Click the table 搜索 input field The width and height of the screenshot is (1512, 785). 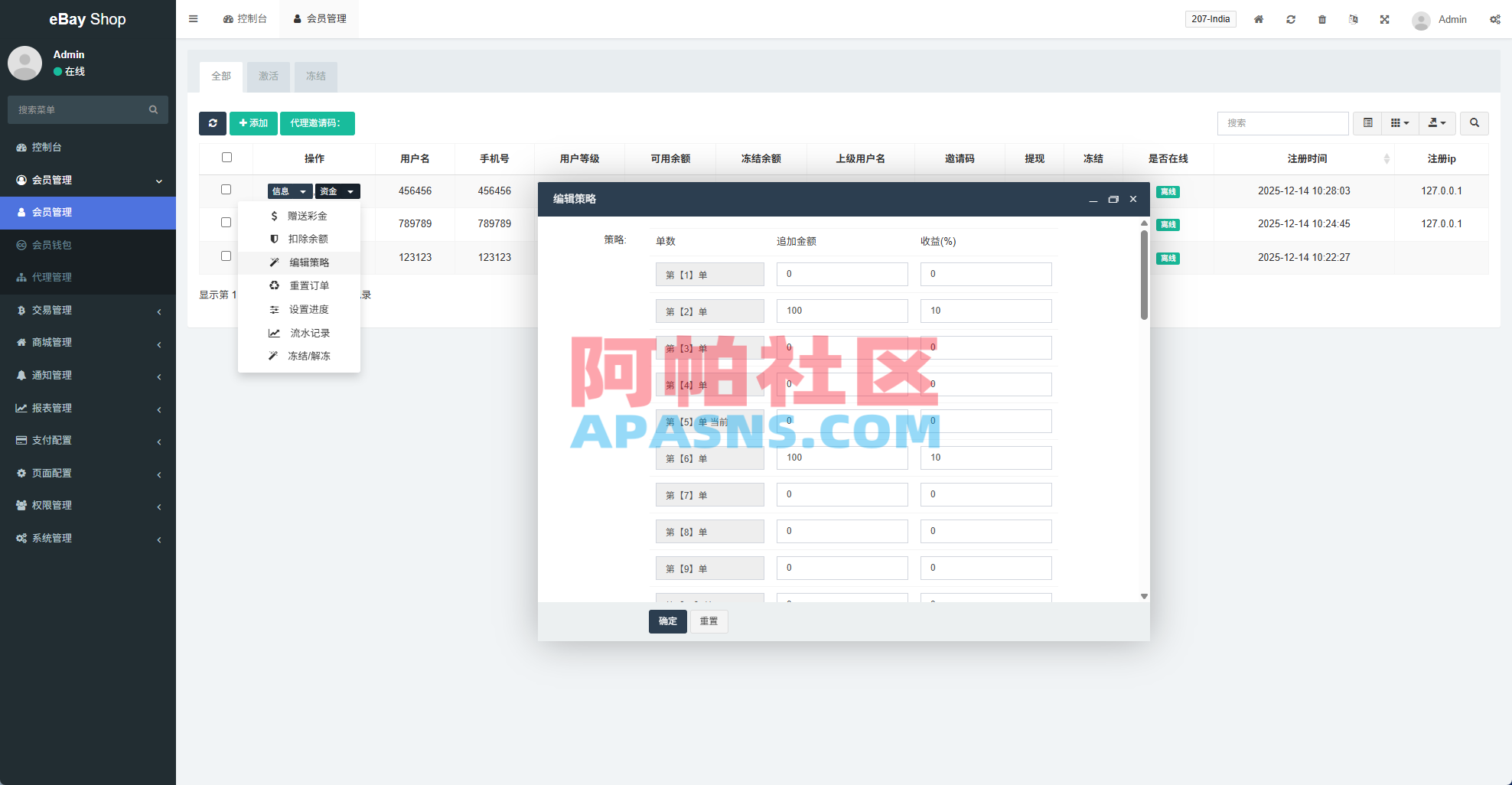tap(1283, 123)
